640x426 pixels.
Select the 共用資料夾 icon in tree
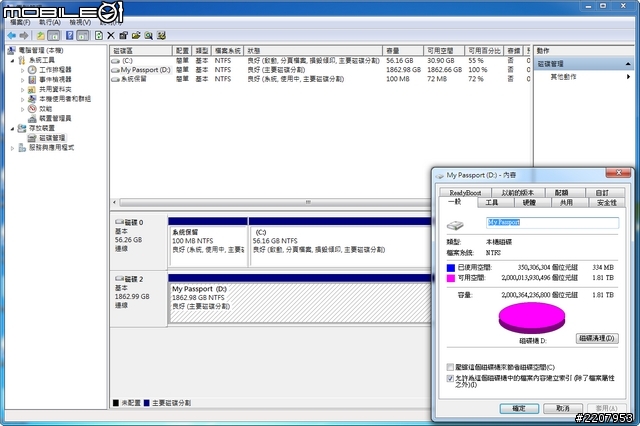coord(32,89)
